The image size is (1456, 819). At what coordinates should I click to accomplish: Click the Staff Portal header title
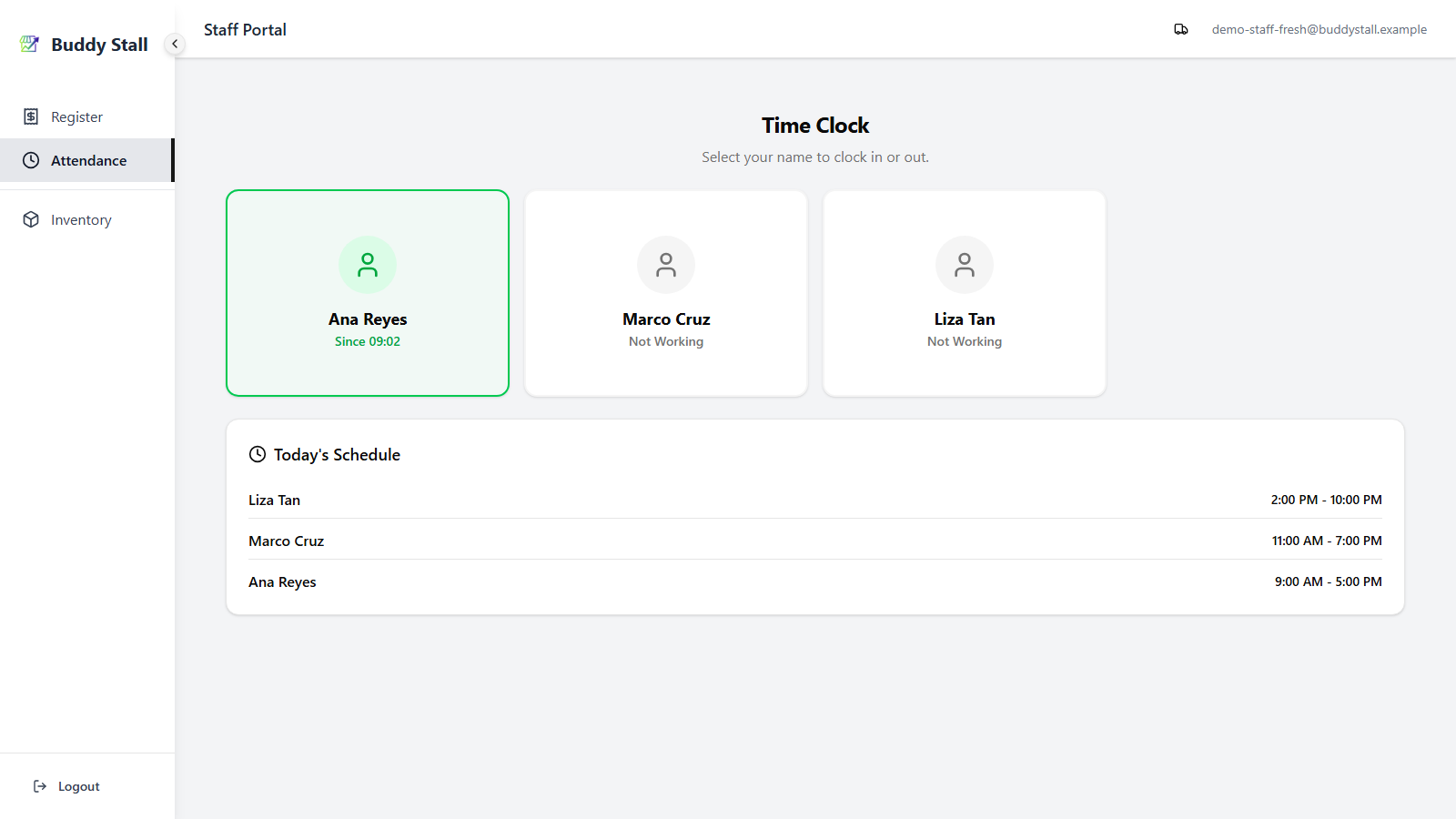click(x=245, y=30)
